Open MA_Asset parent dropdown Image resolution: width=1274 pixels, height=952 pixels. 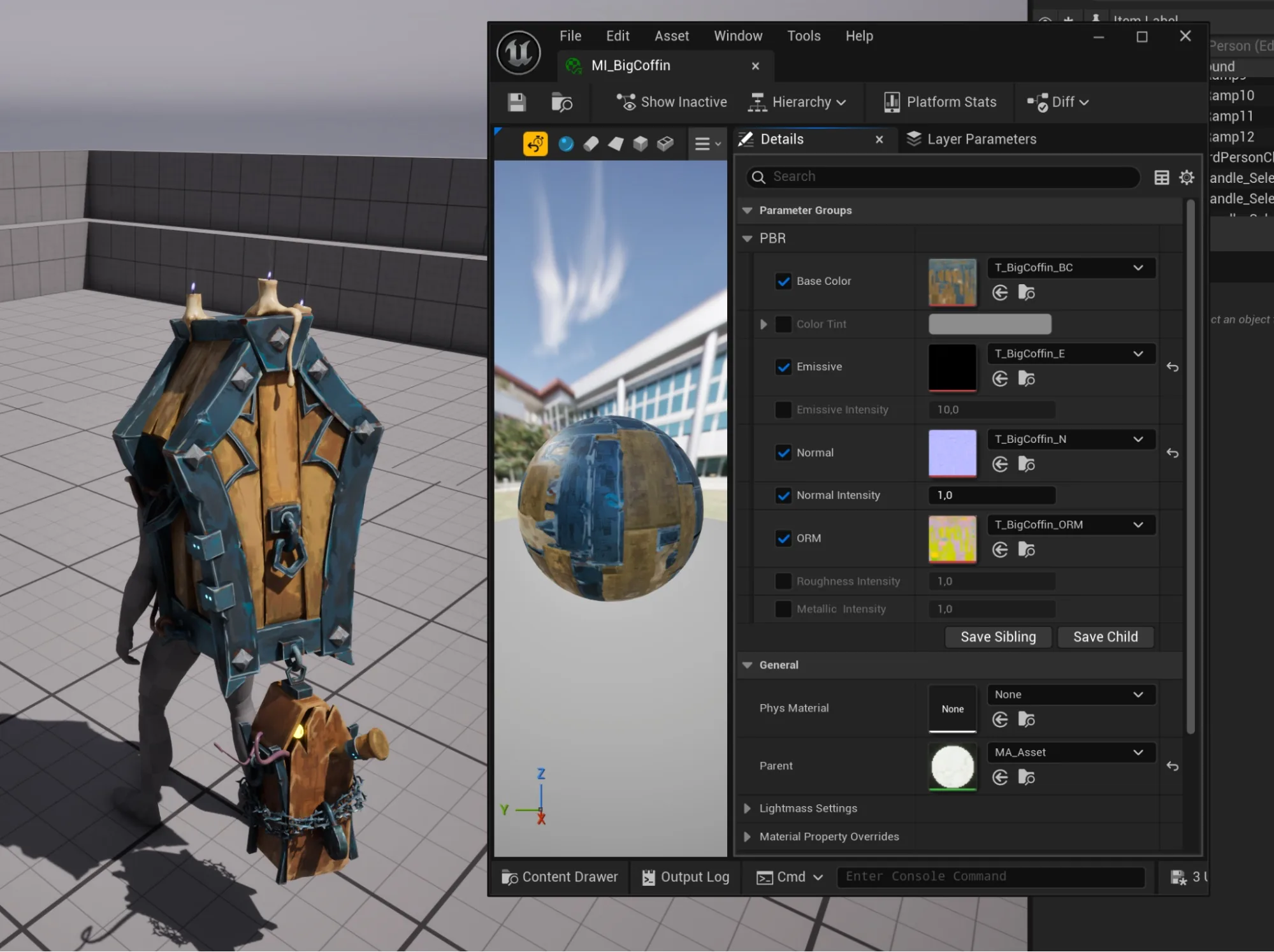[1071, 753]
